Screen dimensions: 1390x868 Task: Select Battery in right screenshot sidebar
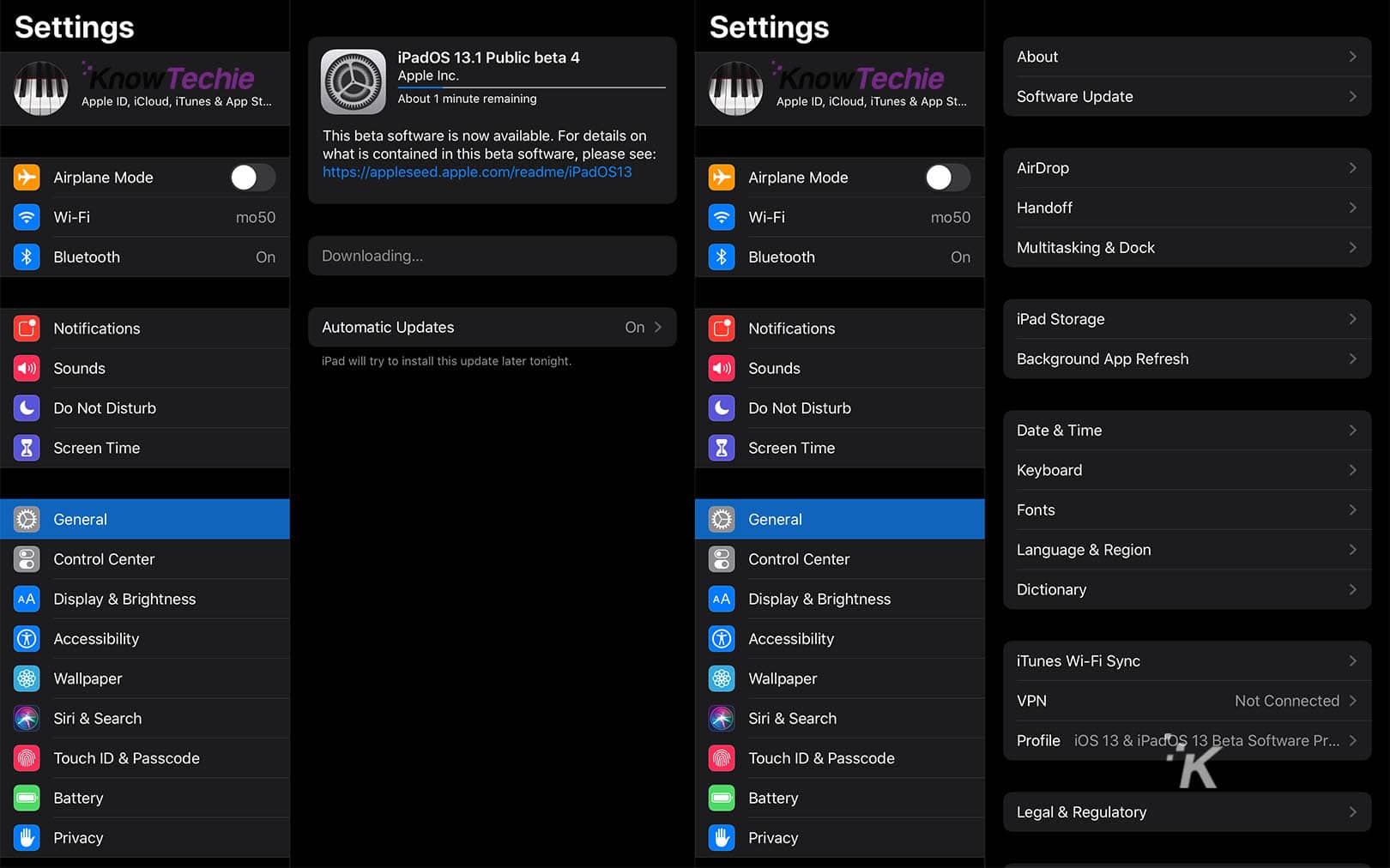coord(839,798)
